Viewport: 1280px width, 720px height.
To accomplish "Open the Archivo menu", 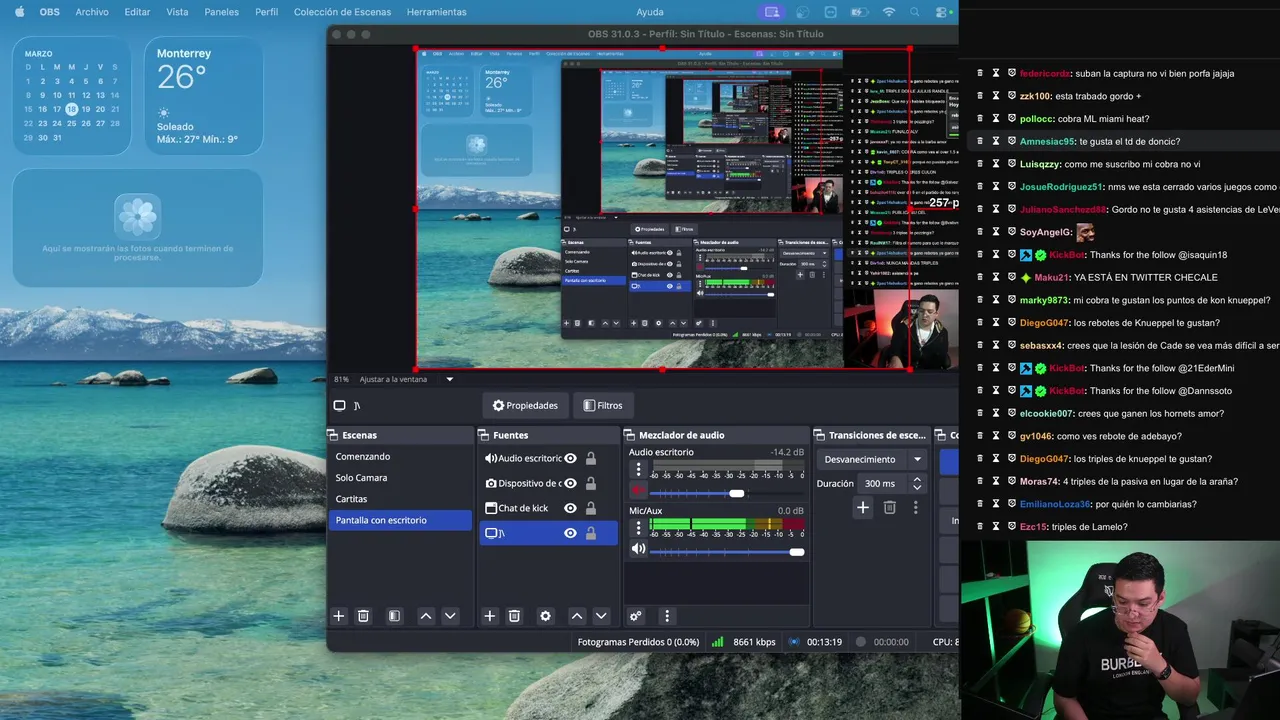I will 92,12.
